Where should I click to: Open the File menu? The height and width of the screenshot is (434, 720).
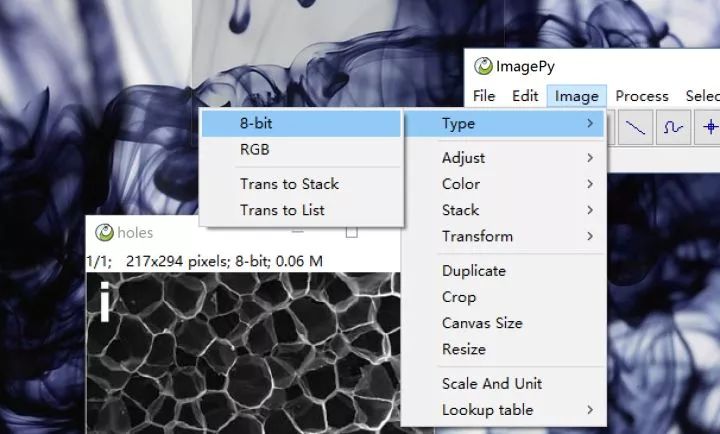[x=484, y=96]
